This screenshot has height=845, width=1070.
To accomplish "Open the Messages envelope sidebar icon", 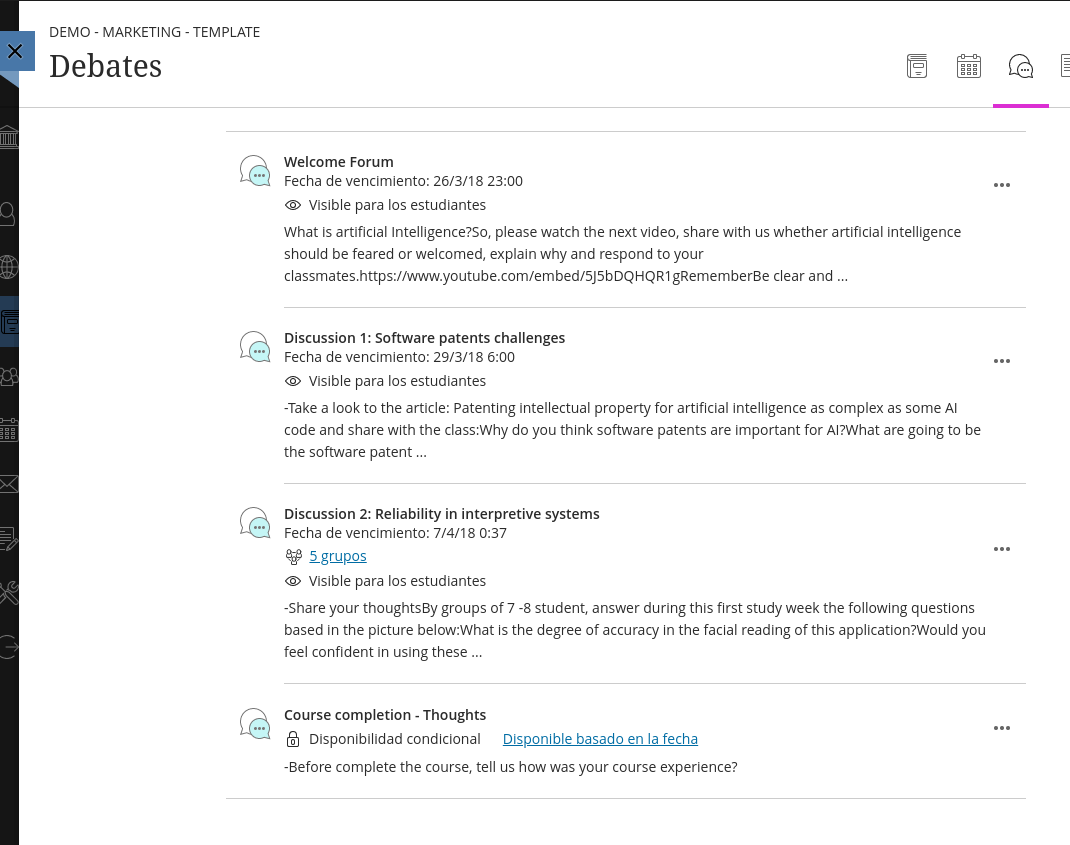I will [9, 485].
